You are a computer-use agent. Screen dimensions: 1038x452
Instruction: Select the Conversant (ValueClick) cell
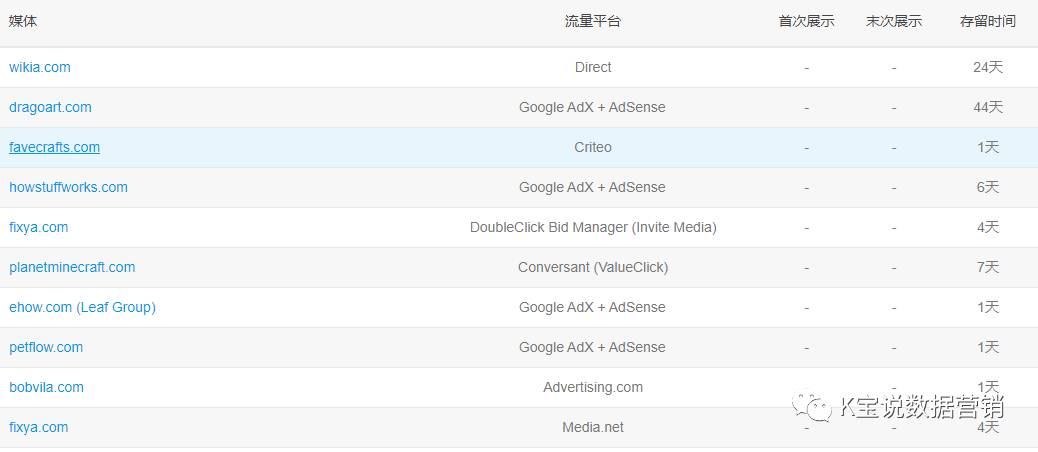click(593, 267)
